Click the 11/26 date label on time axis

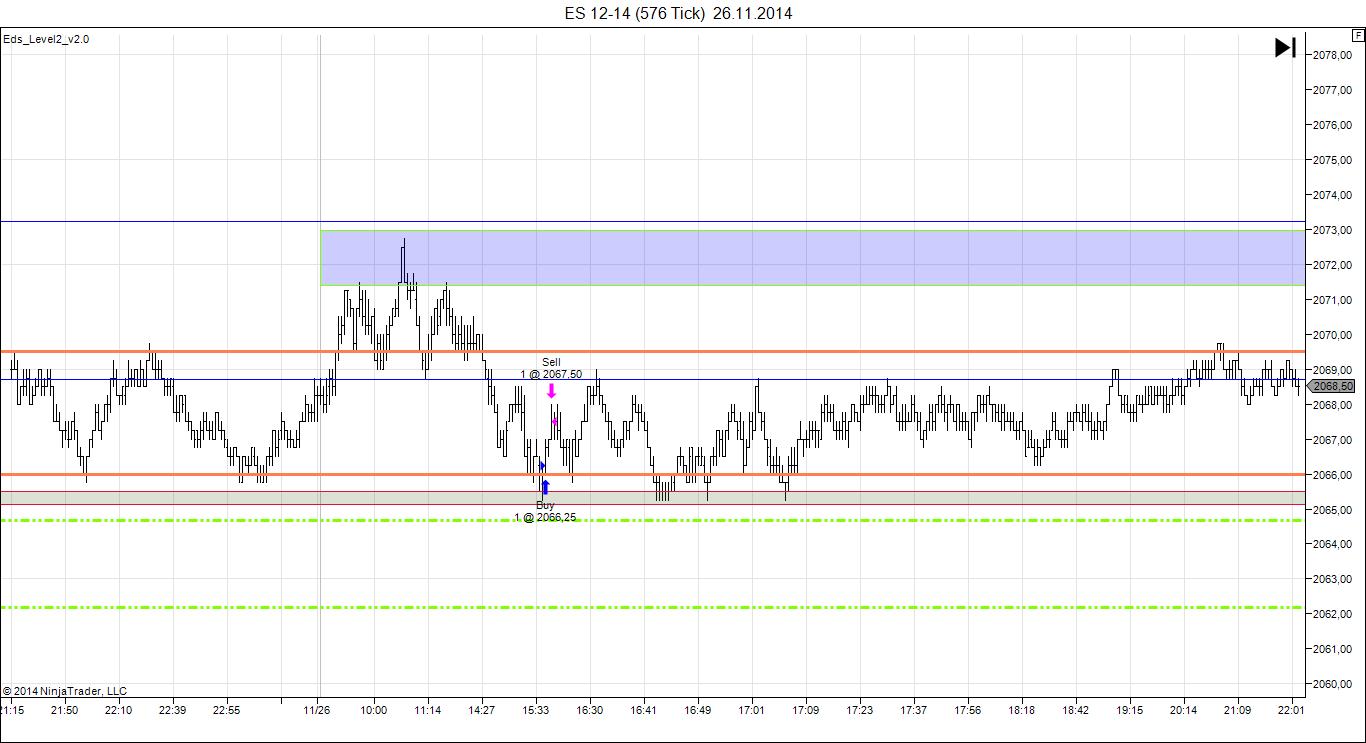pyautogui.click(x=317, y=710)
